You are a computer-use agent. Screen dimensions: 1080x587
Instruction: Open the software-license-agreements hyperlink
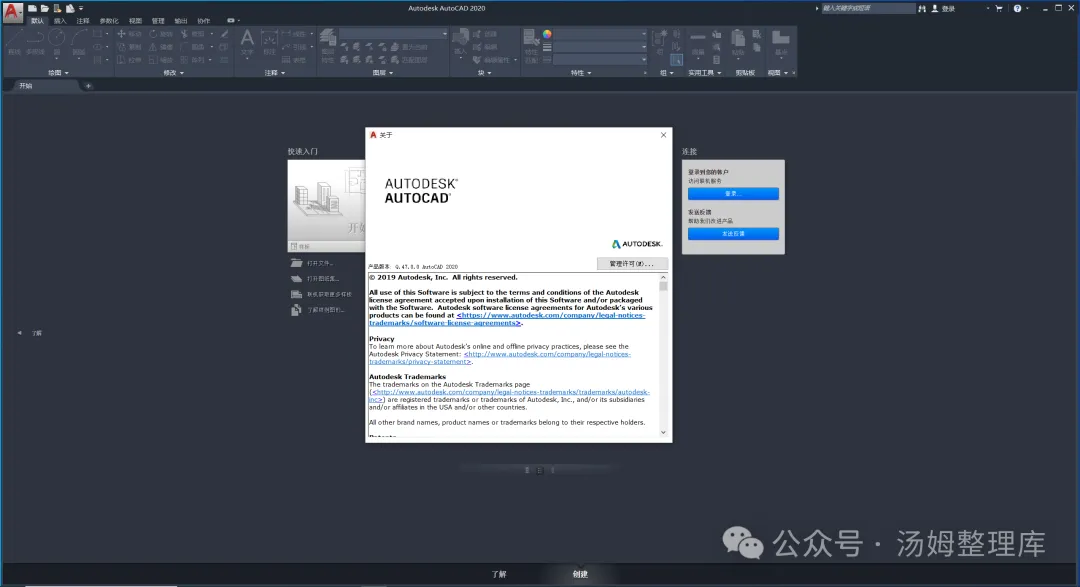click(508, 319)
